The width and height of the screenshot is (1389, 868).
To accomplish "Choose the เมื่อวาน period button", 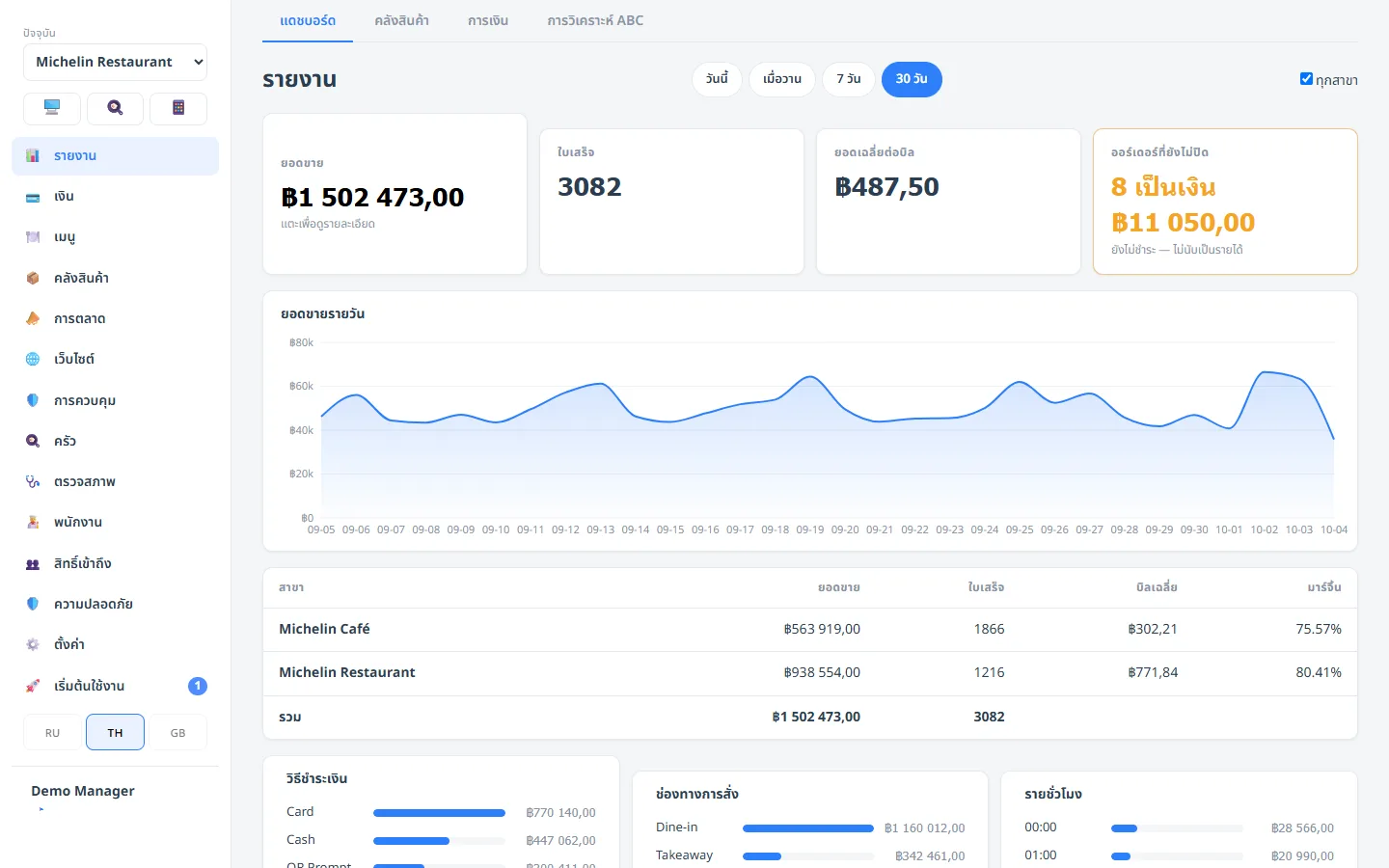I will coord(782,79).
